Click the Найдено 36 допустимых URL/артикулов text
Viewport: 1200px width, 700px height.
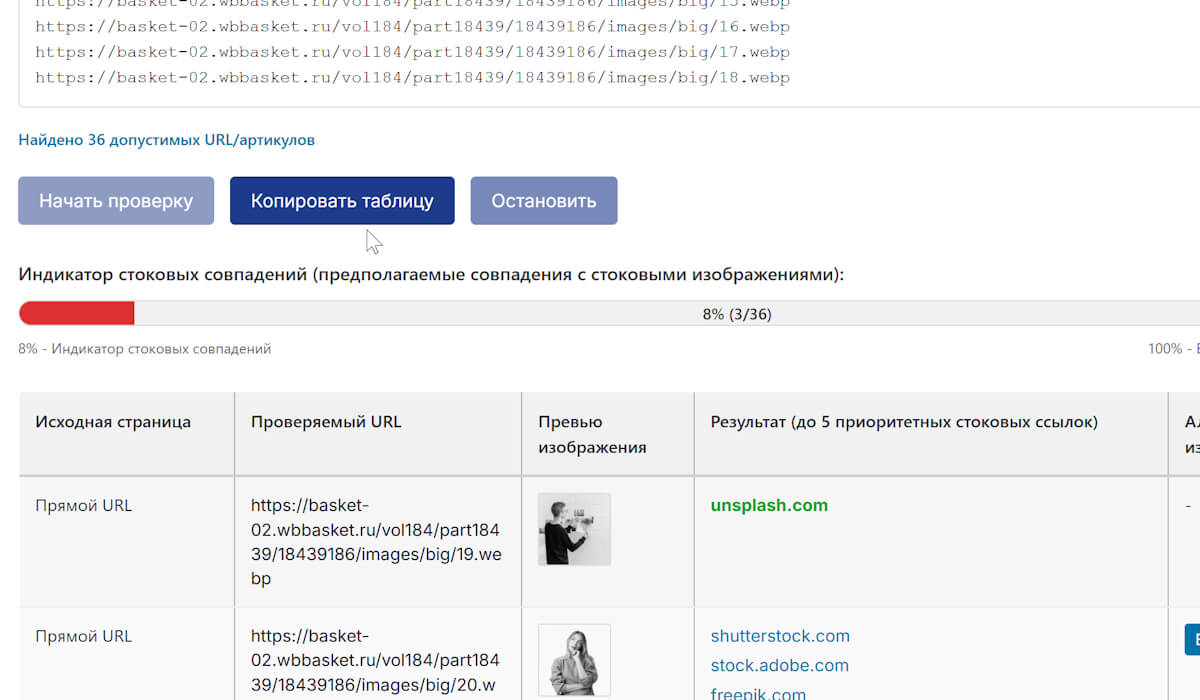[167, 140]
